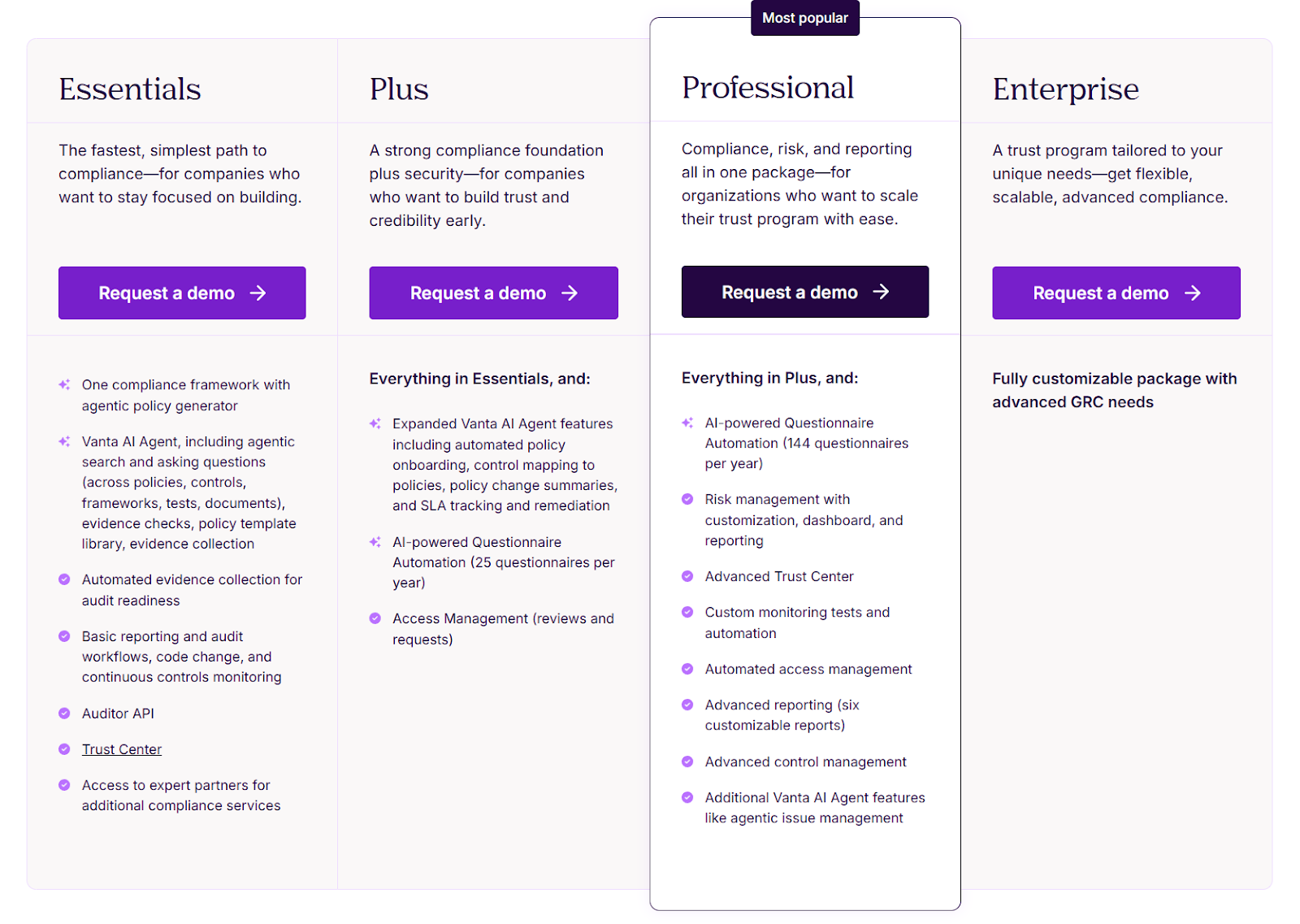The height and width of the screenshot is (924, 1300).
Task: Click the Most popular badge
Action: (x=804, y=18)
